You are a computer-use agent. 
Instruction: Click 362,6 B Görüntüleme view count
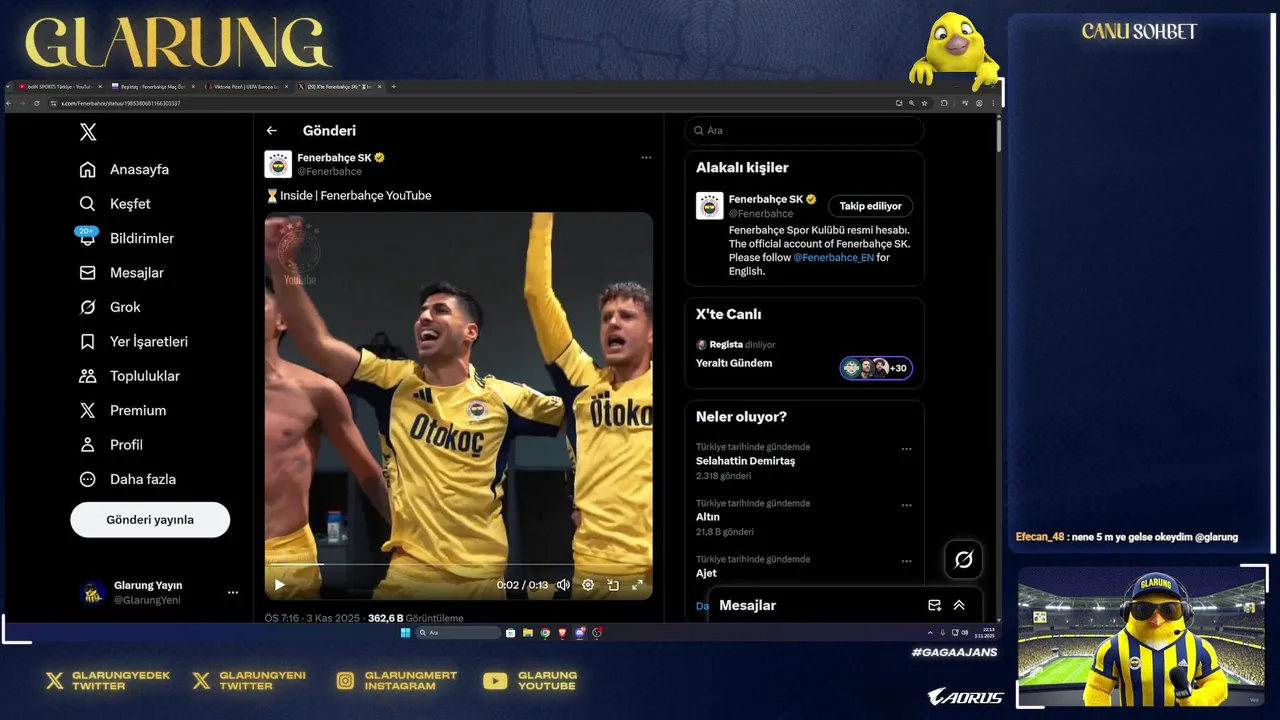tap(416, 619)
